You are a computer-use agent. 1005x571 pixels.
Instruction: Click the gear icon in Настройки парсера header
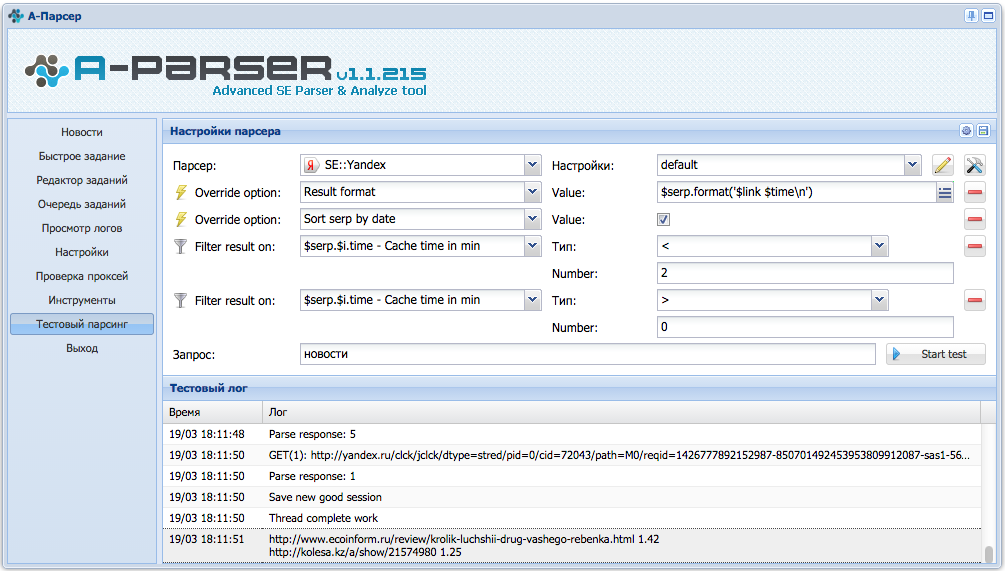[x=967, y=131]
